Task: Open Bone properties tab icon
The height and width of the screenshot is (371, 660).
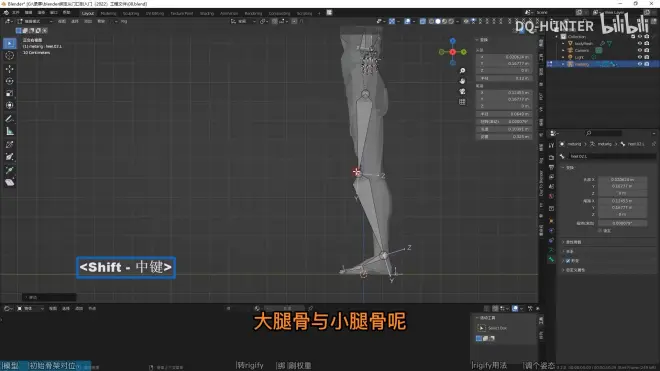Action: click(551, 259)
